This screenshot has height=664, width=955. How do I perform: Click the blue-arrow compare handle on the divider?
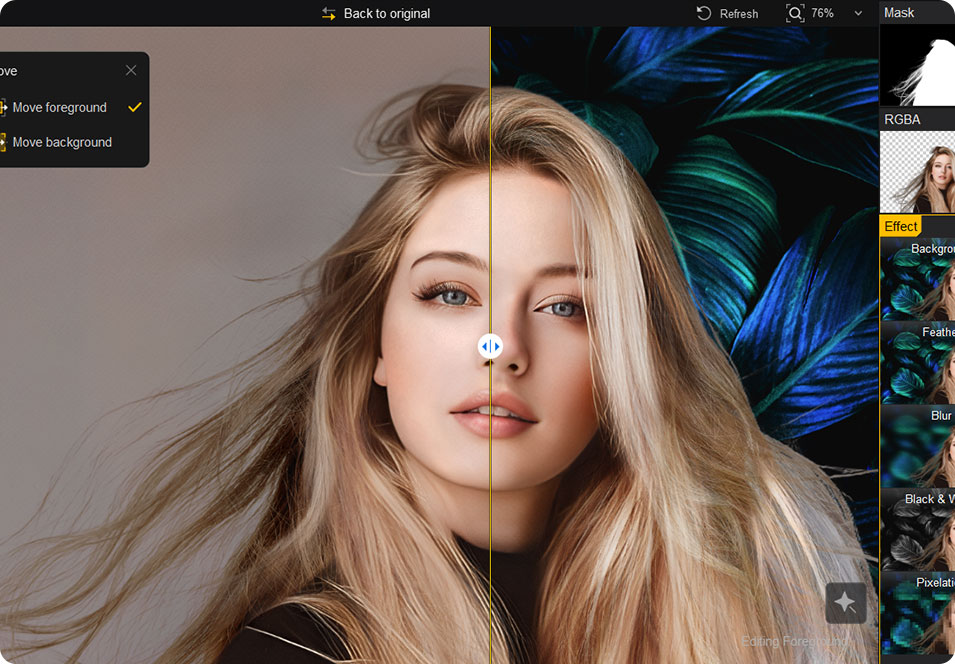click(x=490, y=346)
